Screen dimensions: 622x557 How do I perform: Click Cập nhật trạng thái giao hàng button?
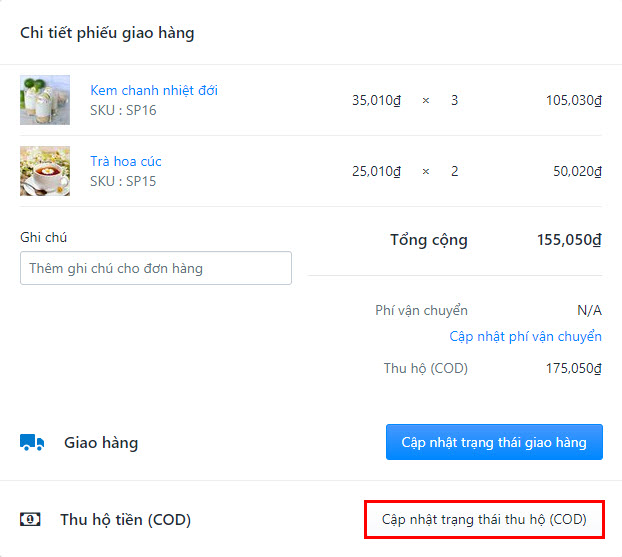pyautogui.click(x=494, y=442)
